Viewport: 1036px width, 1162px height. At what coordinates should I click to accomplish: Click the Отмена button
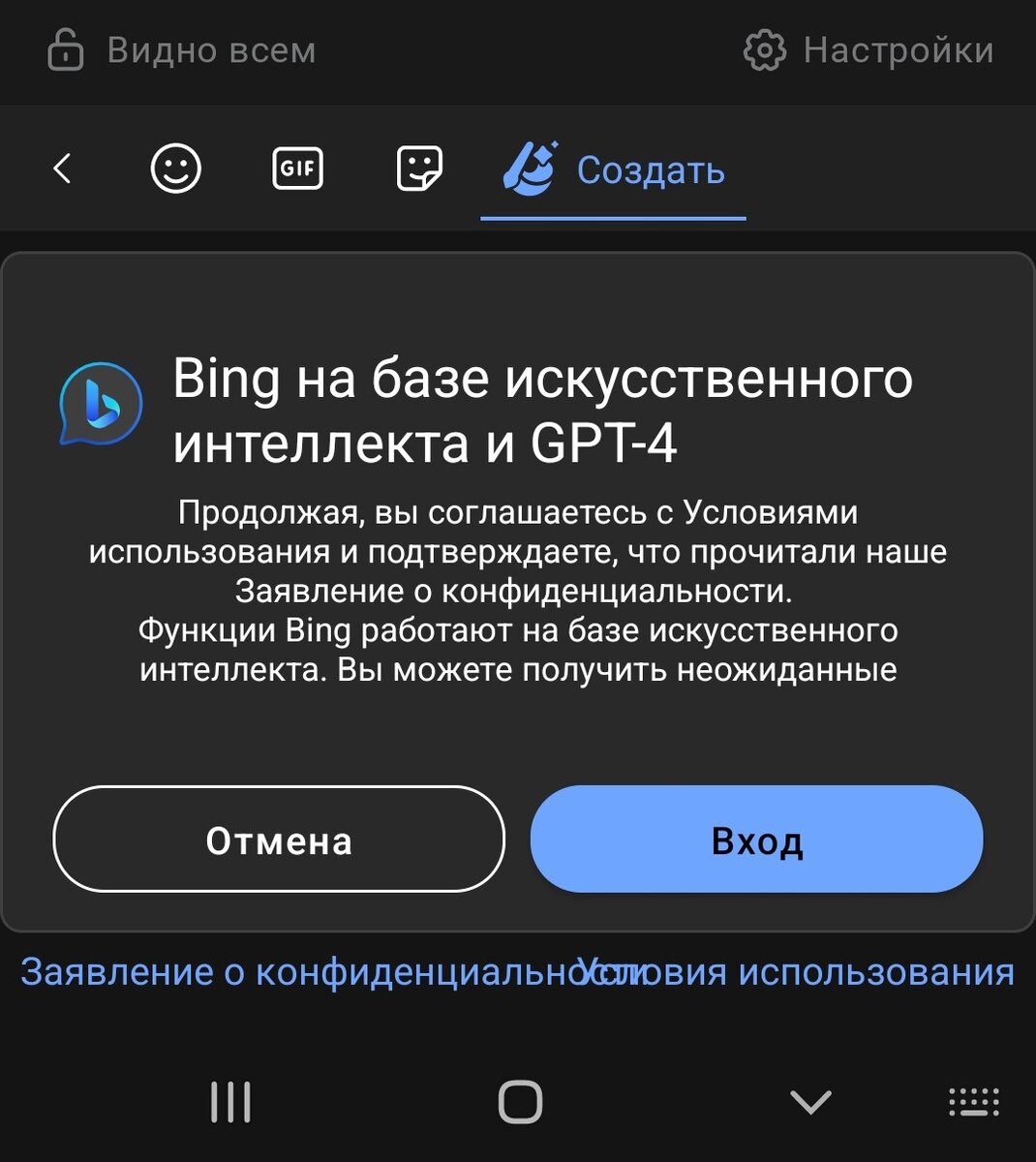279,839
